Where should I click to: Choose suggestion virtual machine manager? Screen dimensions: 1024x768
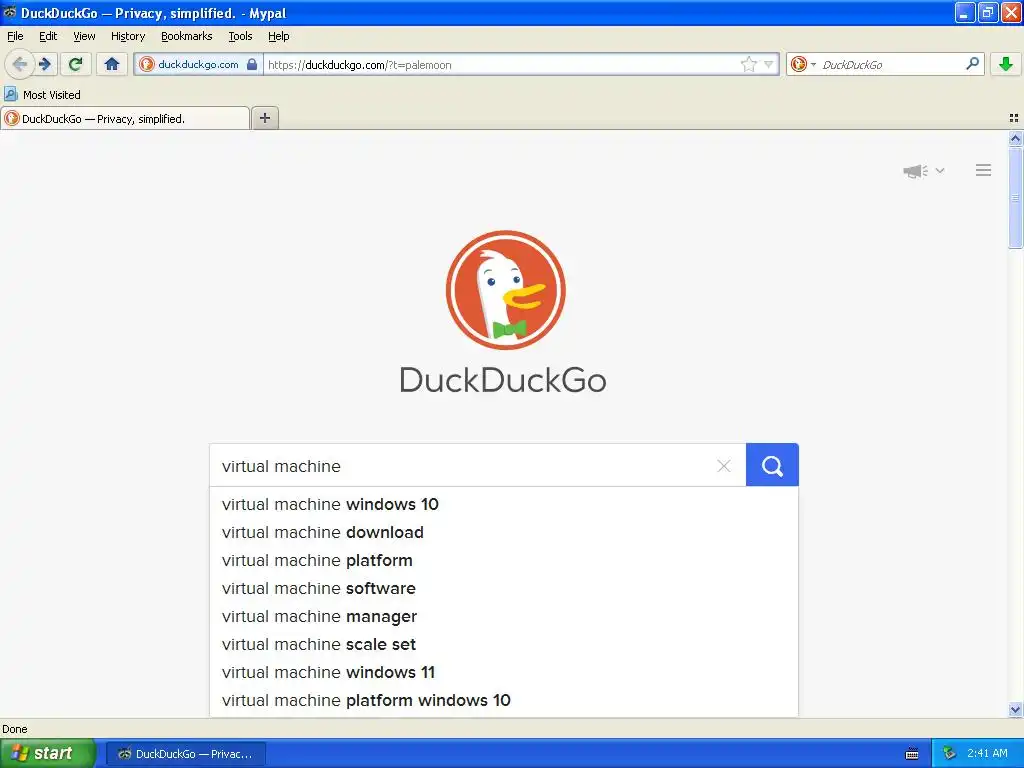[504, 616]
